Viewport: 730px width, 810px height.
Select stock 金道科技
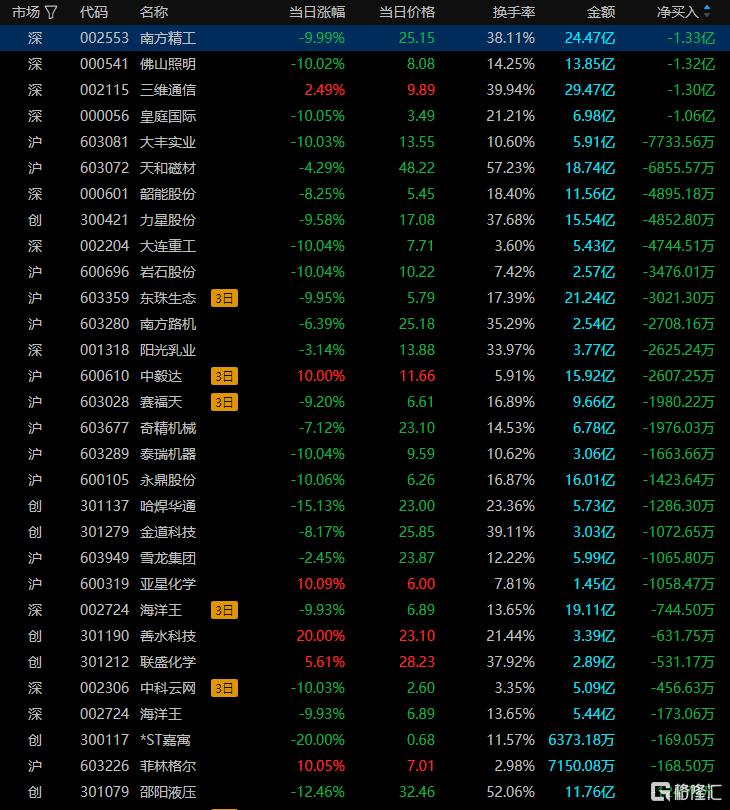(168, 532)
